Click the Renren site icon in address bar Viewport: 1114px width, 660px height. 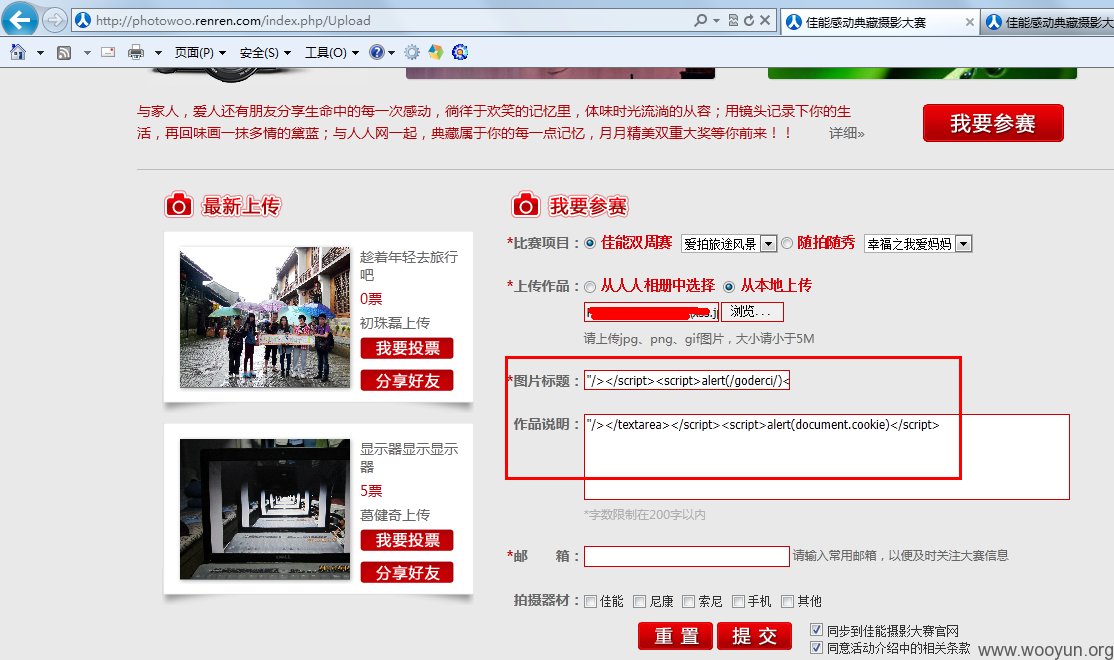tap(83, 21)
